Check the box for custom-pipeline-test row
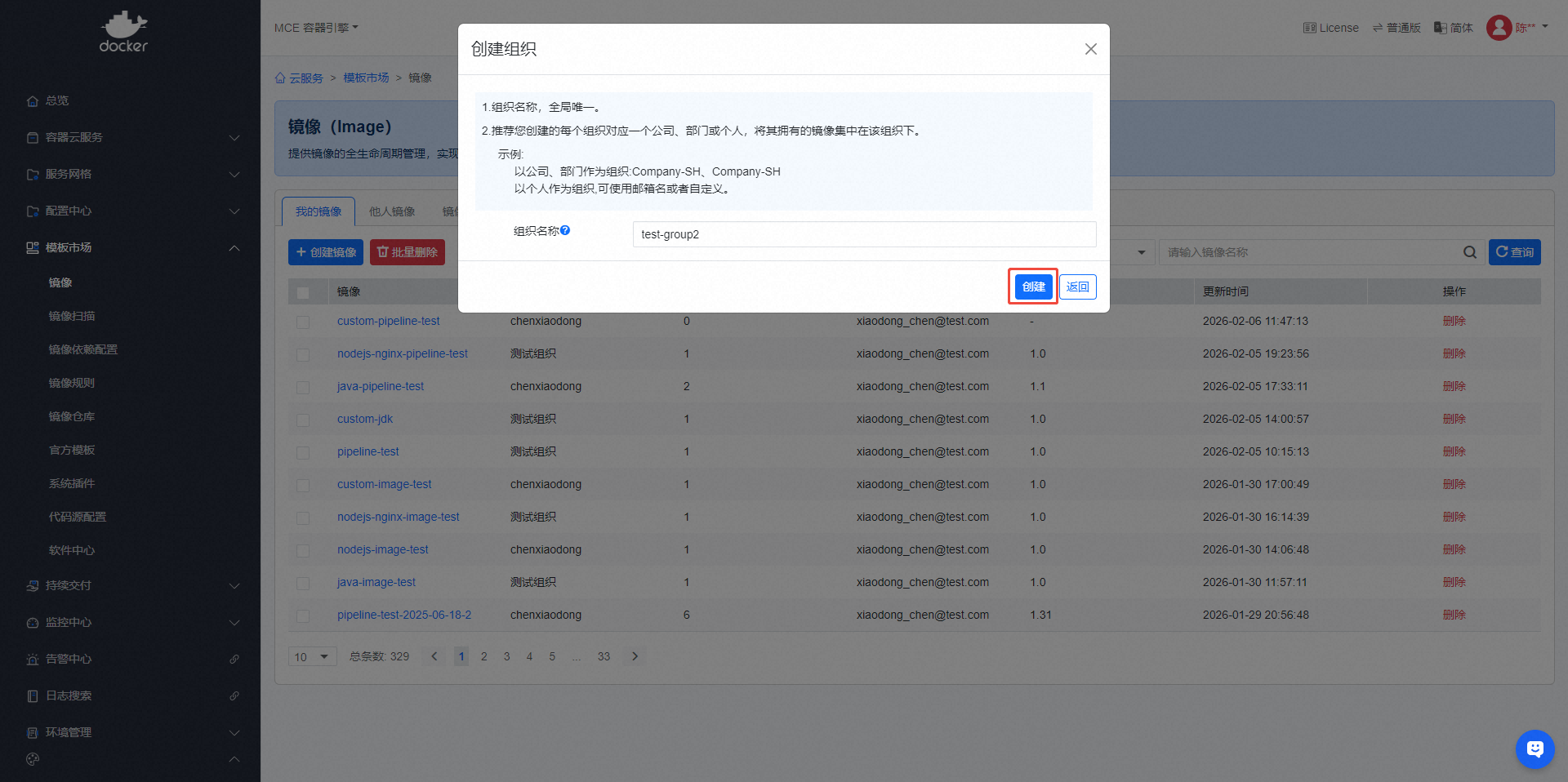 303,322
